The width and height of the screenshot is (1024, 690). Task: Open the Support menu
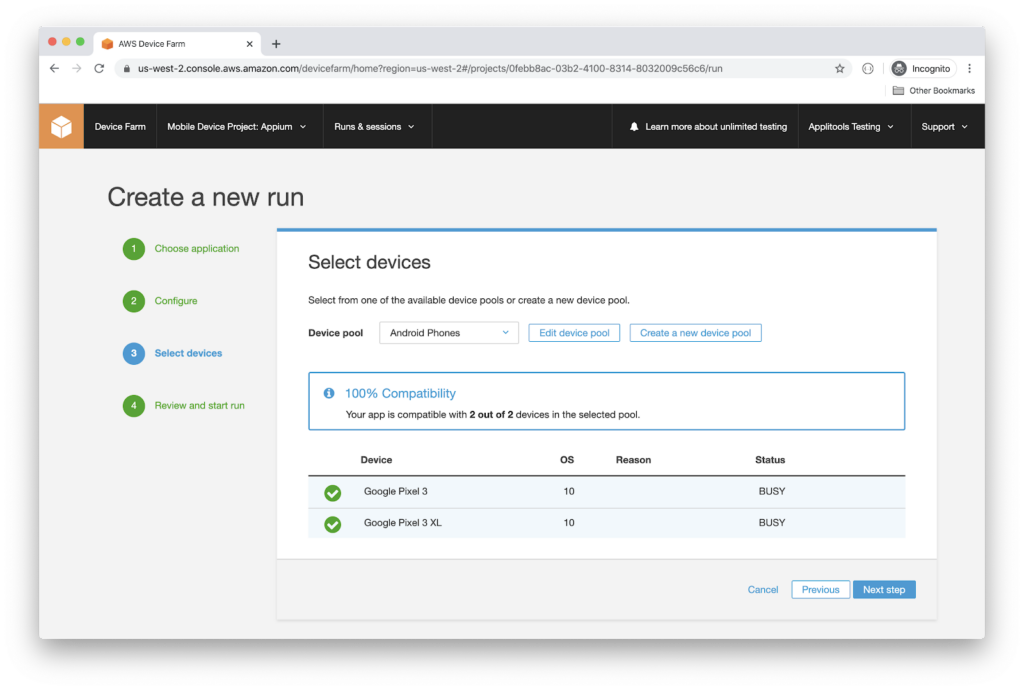coord(944,127)
